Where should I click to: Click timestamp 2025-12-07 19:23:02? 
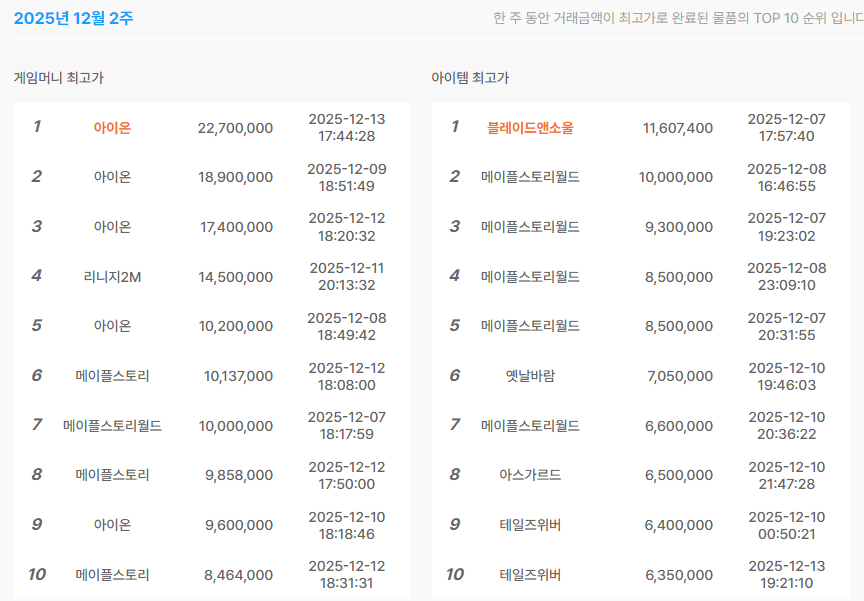[786, 227]
